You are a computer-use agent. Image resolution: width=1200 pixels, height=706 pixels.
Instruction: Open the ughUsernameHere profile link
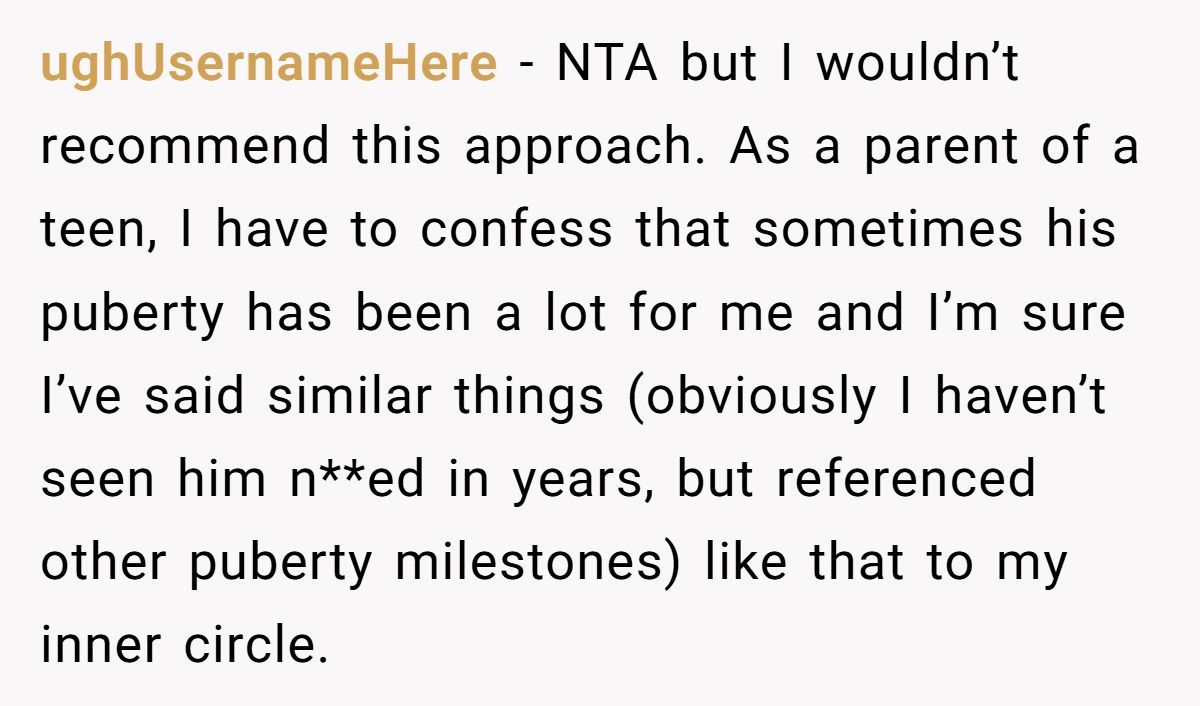(268, 65)
